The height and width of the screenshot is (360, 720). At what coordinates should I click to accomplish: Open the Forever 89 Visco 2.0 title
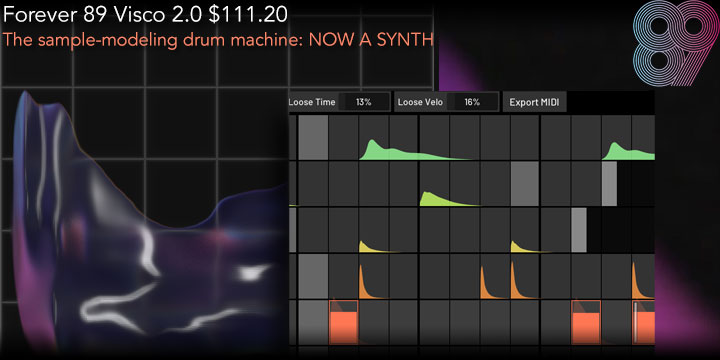(145, 15)
